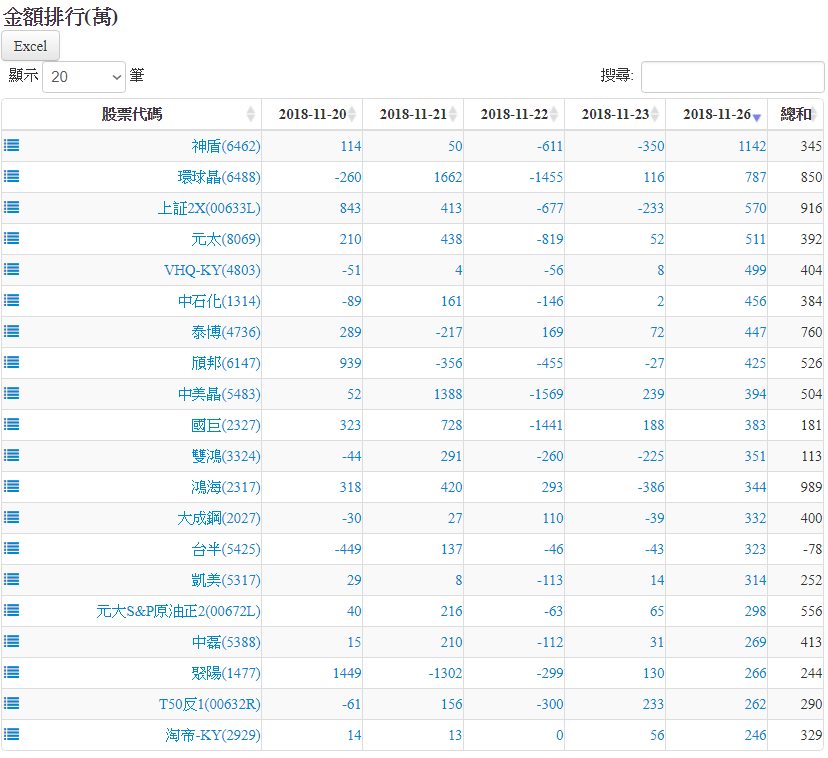Sort by the 2018-11-26 column header

pos(716,114)
